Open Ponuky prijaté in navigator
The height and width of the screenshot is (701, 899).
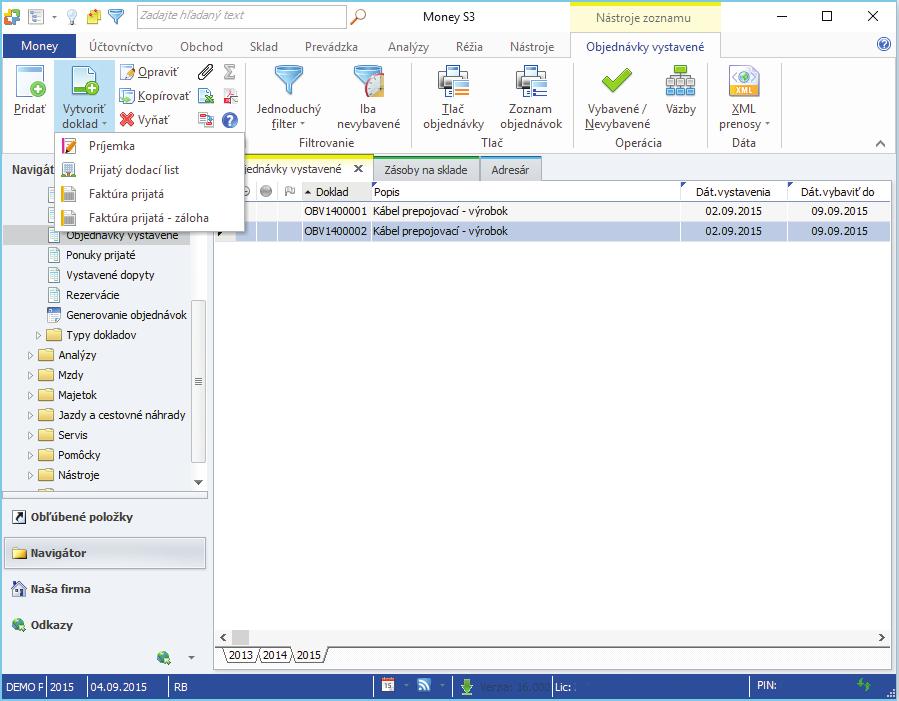pyautogui.click(x=100, y=255)
